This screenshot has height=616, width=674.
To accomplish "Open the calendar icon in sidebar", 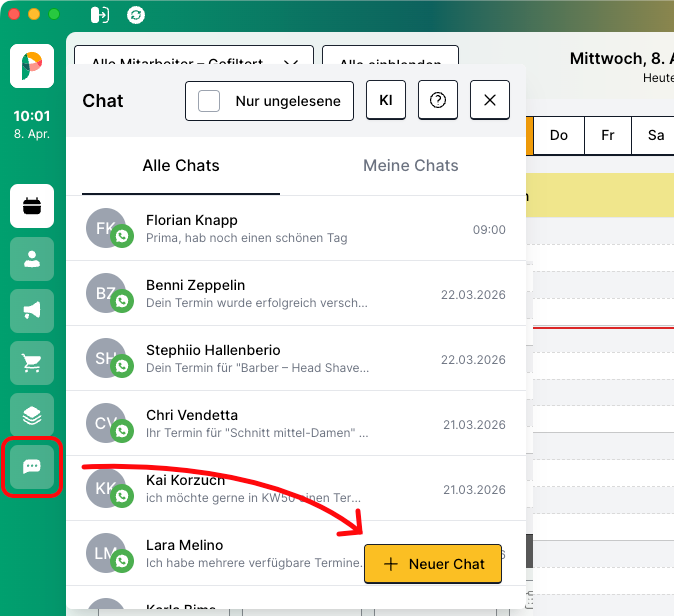I will click(32, 207).
